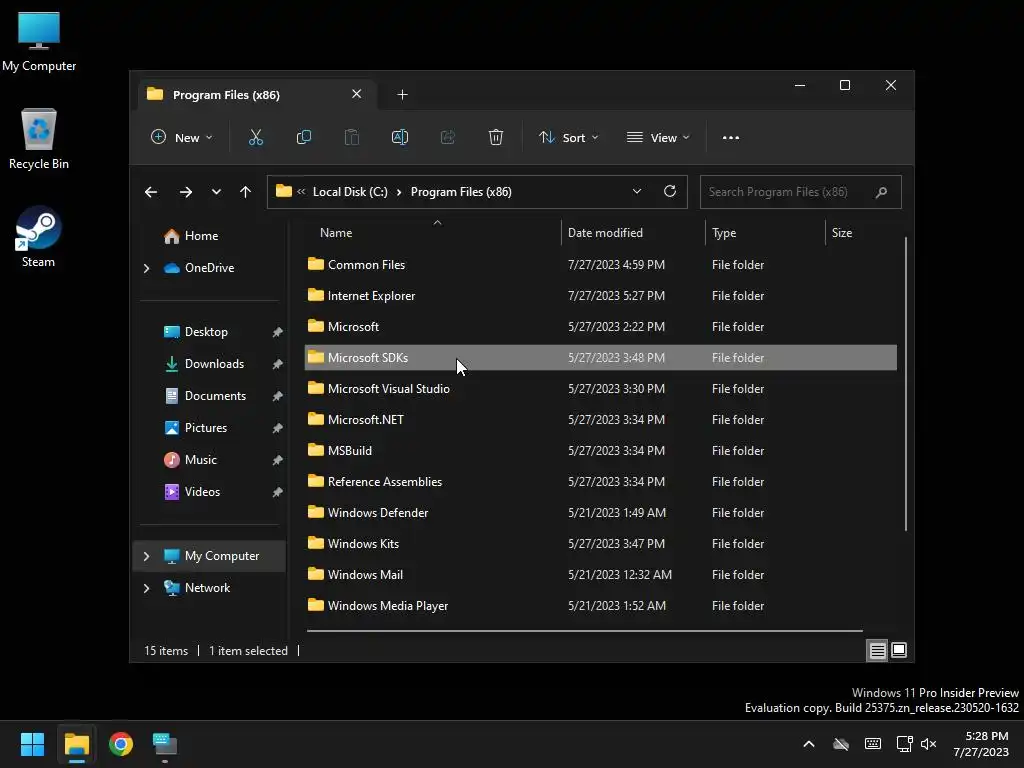Click the Paste clipboard icon
Image resolution: width=1024 pixels, height=768 pixels.
[351, 138]
